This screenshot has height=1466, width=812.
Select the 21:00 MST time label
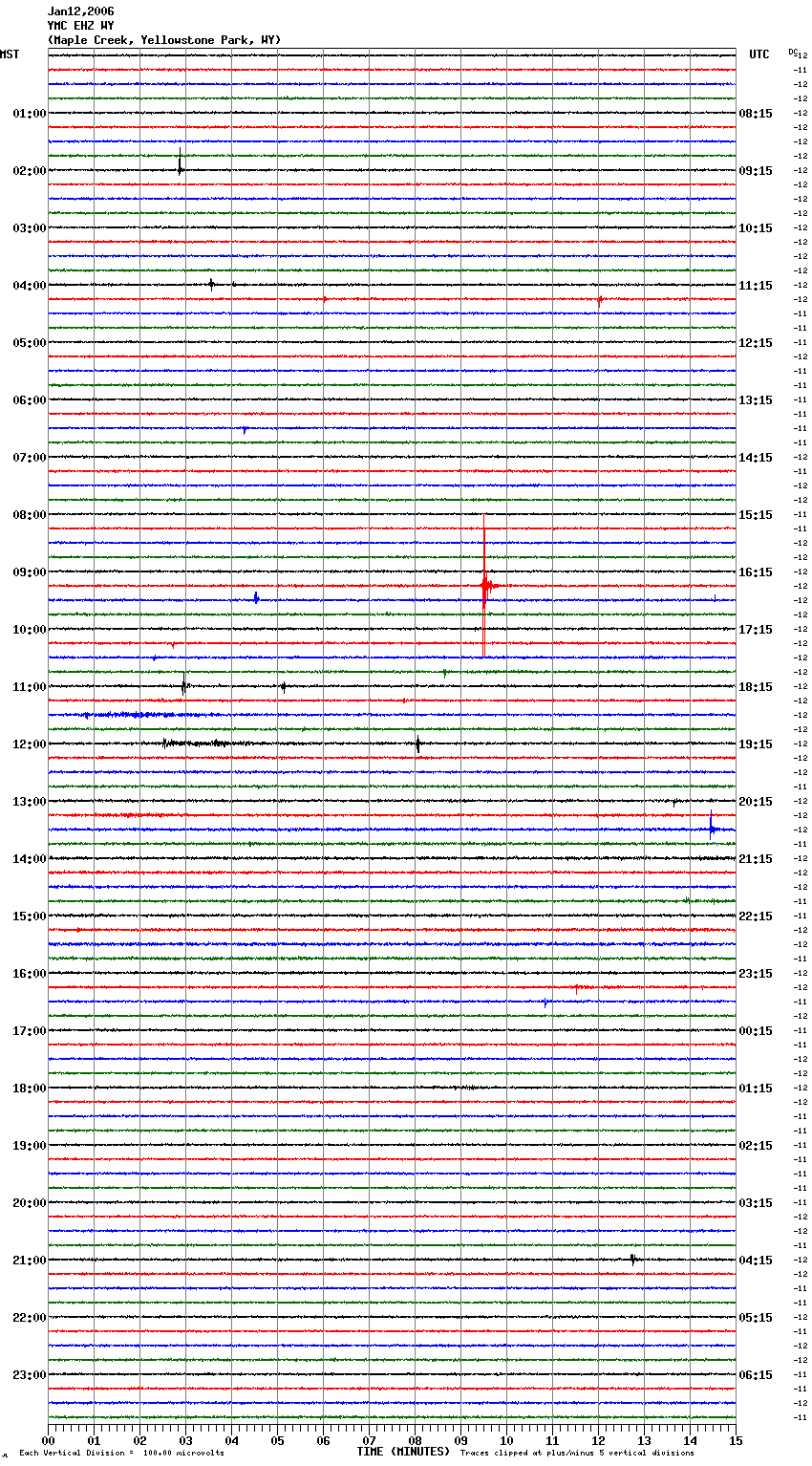pyautogui.click(x=30, y=1261)
